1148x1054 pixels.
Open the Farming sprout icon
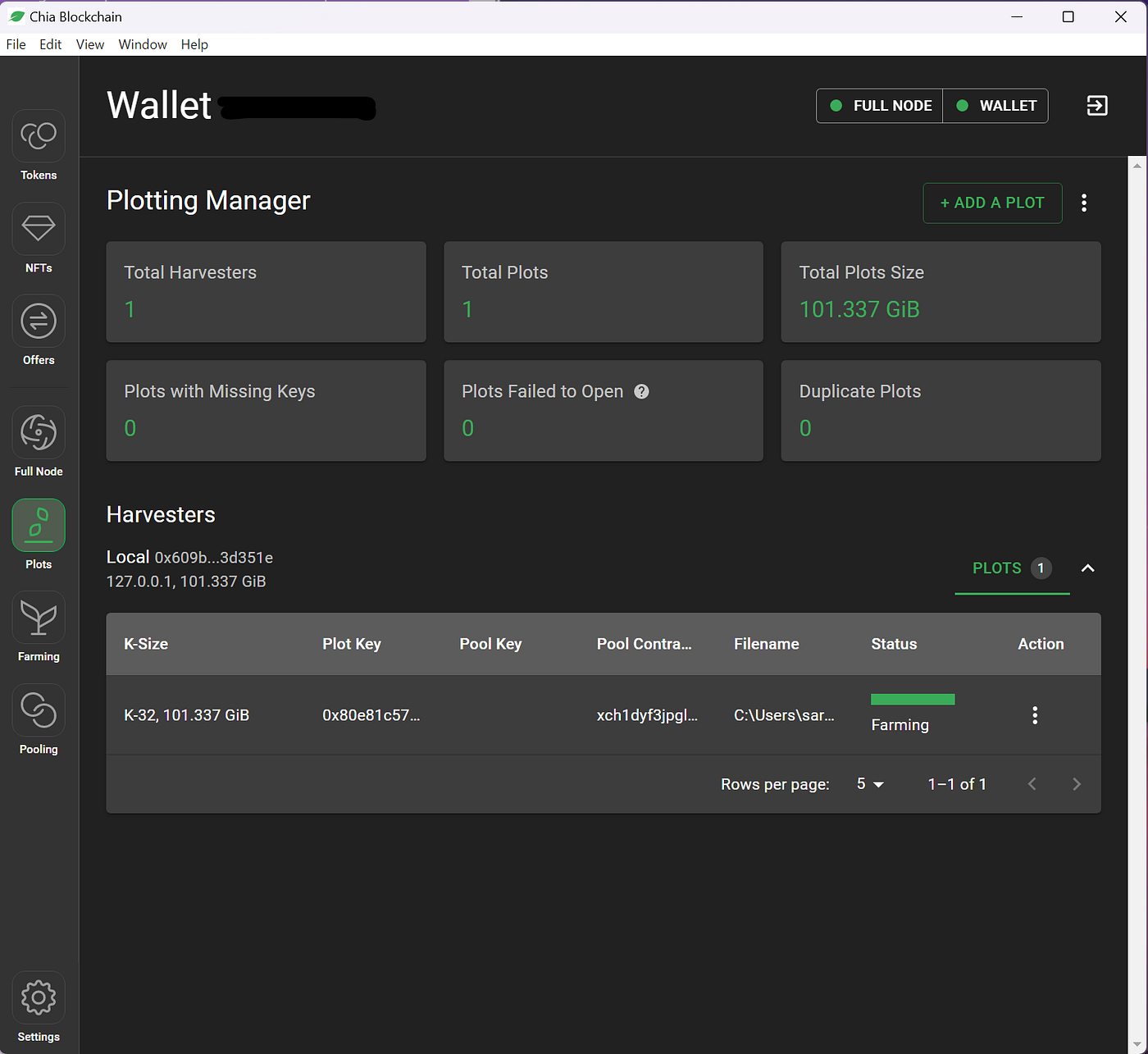39,618
